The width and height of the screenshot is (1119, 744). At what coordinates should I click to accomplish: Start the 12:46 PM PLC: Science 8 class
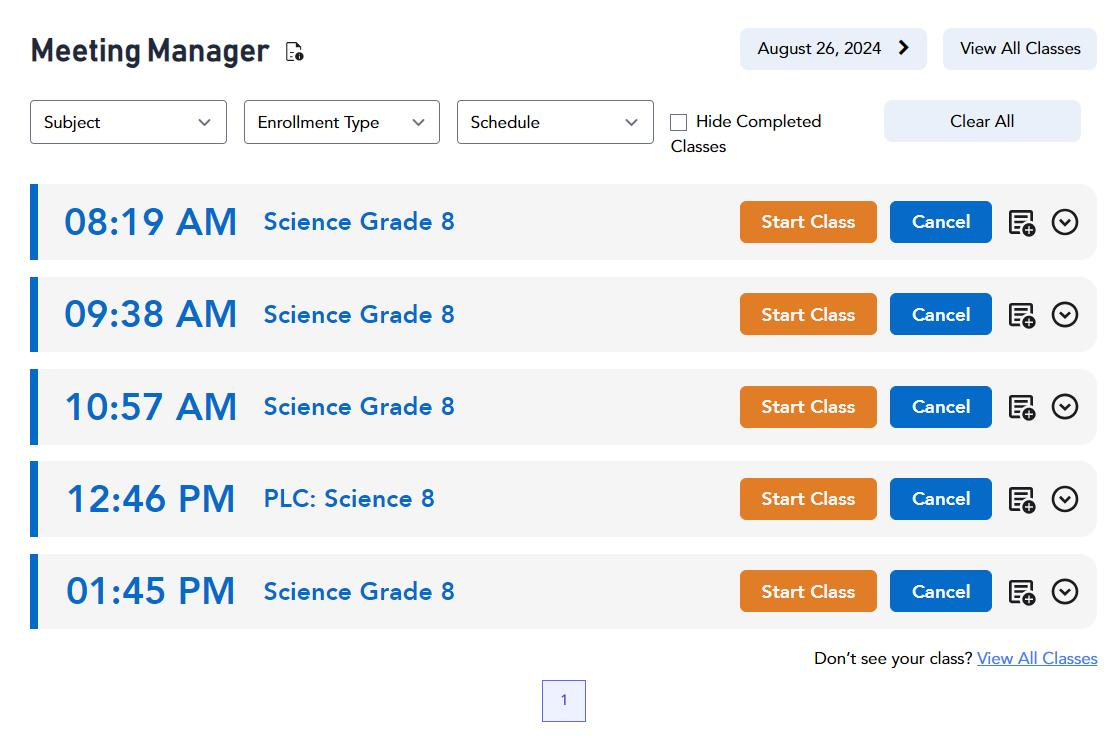(808, 499)
